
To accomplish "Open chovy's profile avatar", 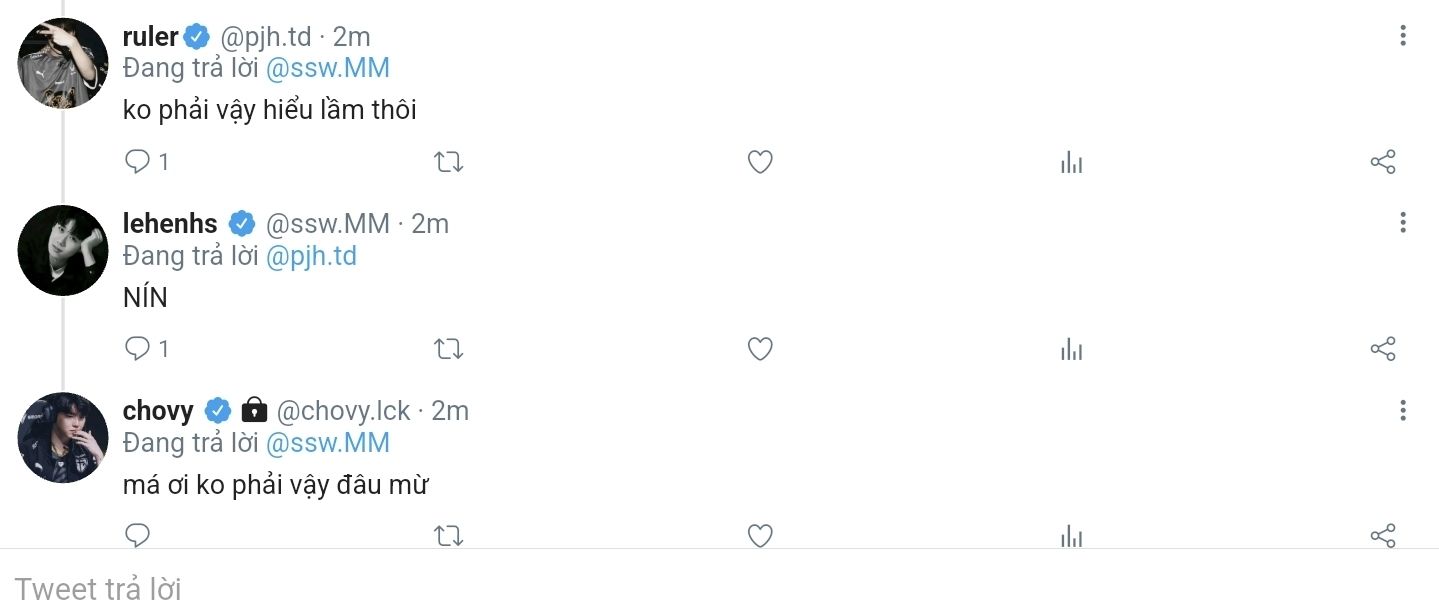I will (63, 437).
